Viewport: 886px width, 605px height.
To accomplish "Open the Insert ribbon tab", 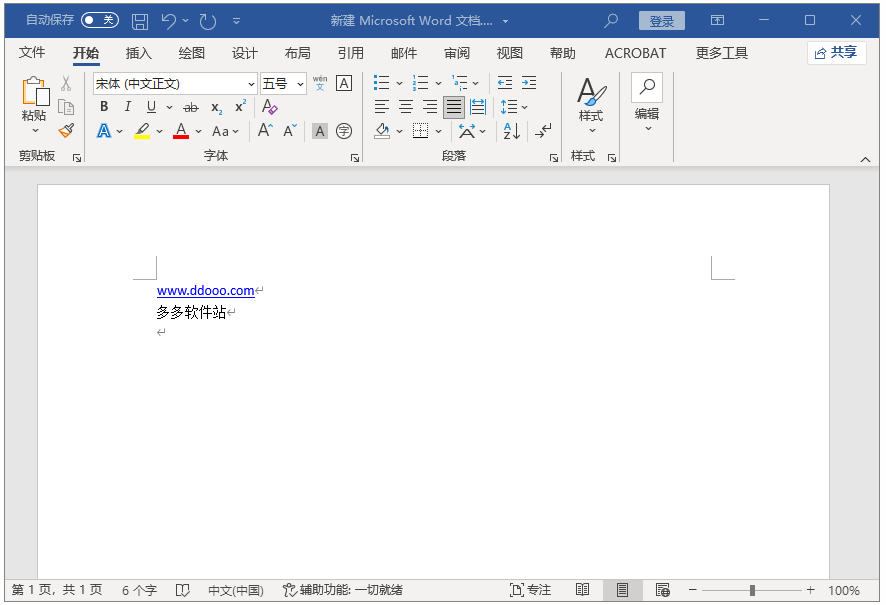I will pos(139,53).
